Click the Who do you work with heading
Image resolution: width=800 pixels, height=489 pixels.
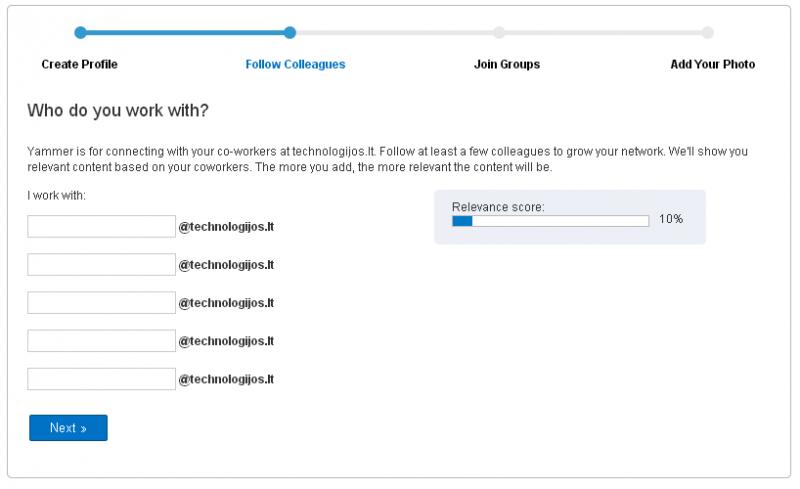pos(118,111)
